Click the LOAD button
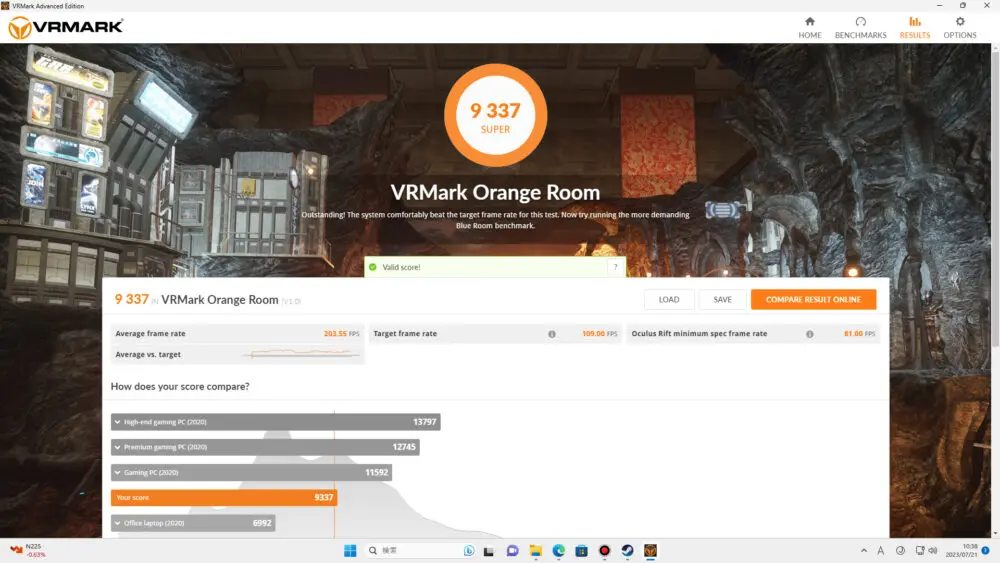The height and width of the screenshot is (563, 1000). (668, 299)
